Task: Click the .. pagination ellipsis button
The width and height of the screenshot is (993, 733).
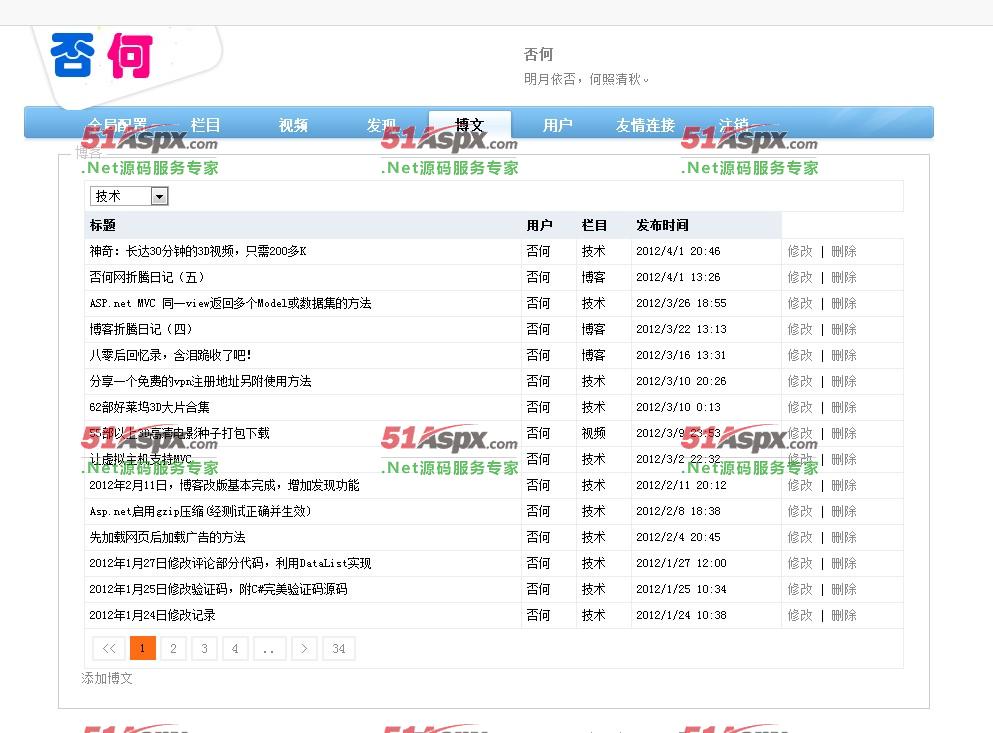Action: [268, 649]
